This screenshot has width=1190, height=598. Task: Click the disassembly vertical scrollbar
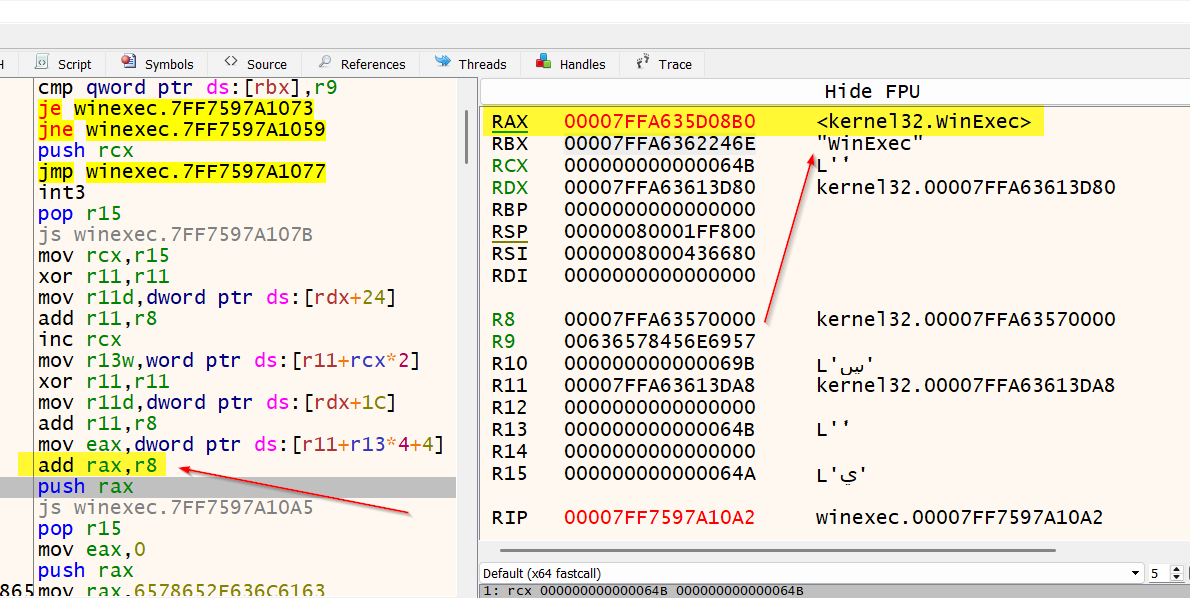point(467,135)
